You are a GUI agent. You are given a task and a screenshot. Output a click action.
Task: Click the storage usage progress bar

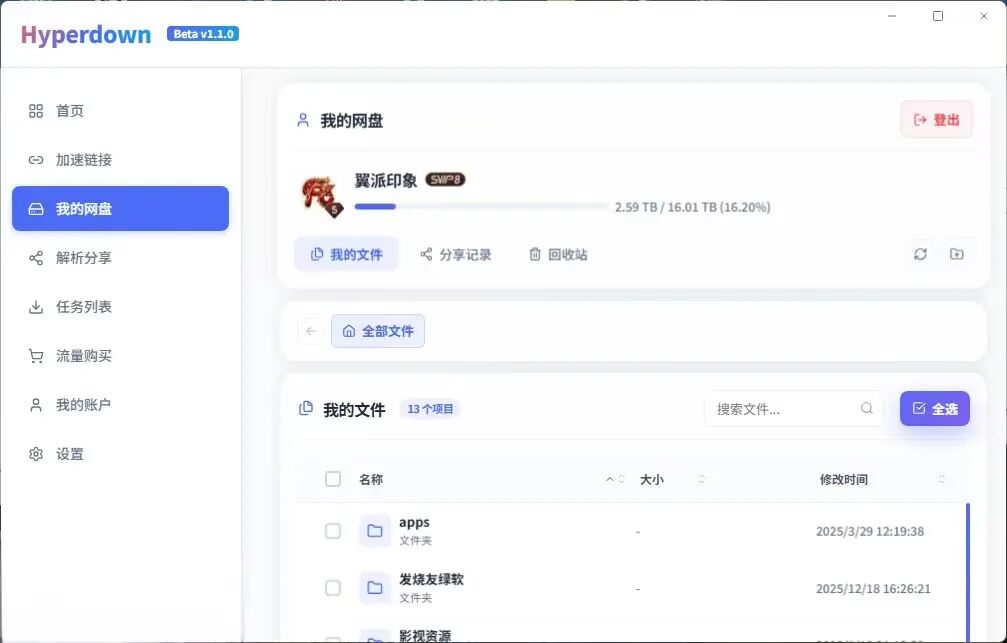pos(481,207)
